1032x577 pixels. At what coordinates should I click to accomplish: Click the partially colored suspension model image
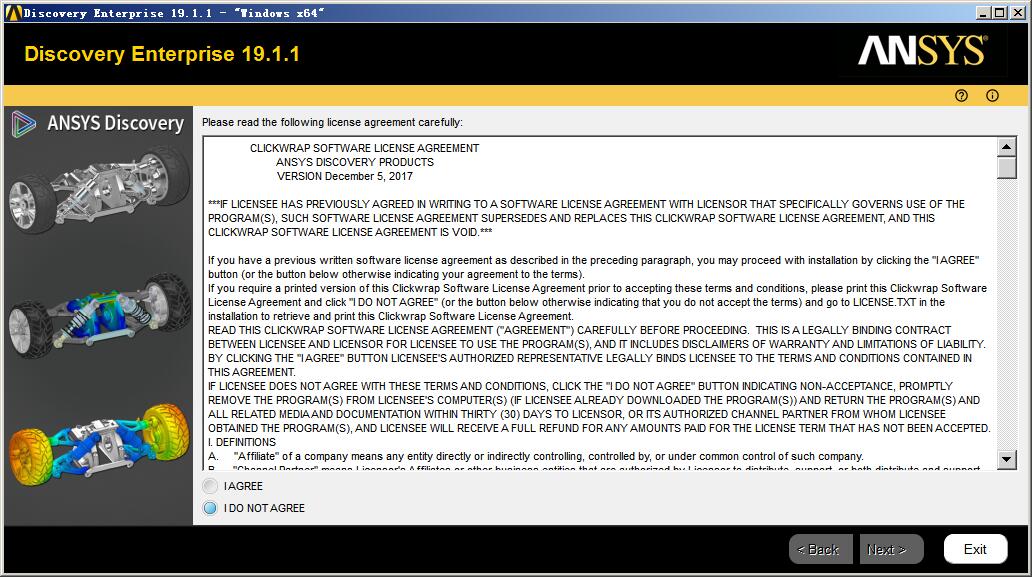click(x=99, y=314)
